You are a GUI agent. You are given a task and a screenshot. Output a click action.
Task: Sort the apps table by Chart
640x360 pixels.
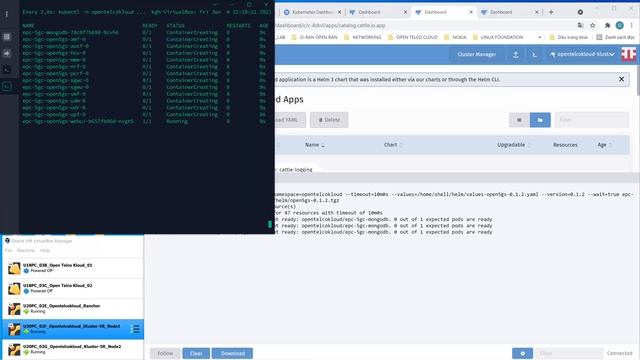pyautogui.click(x=393, y=145)
